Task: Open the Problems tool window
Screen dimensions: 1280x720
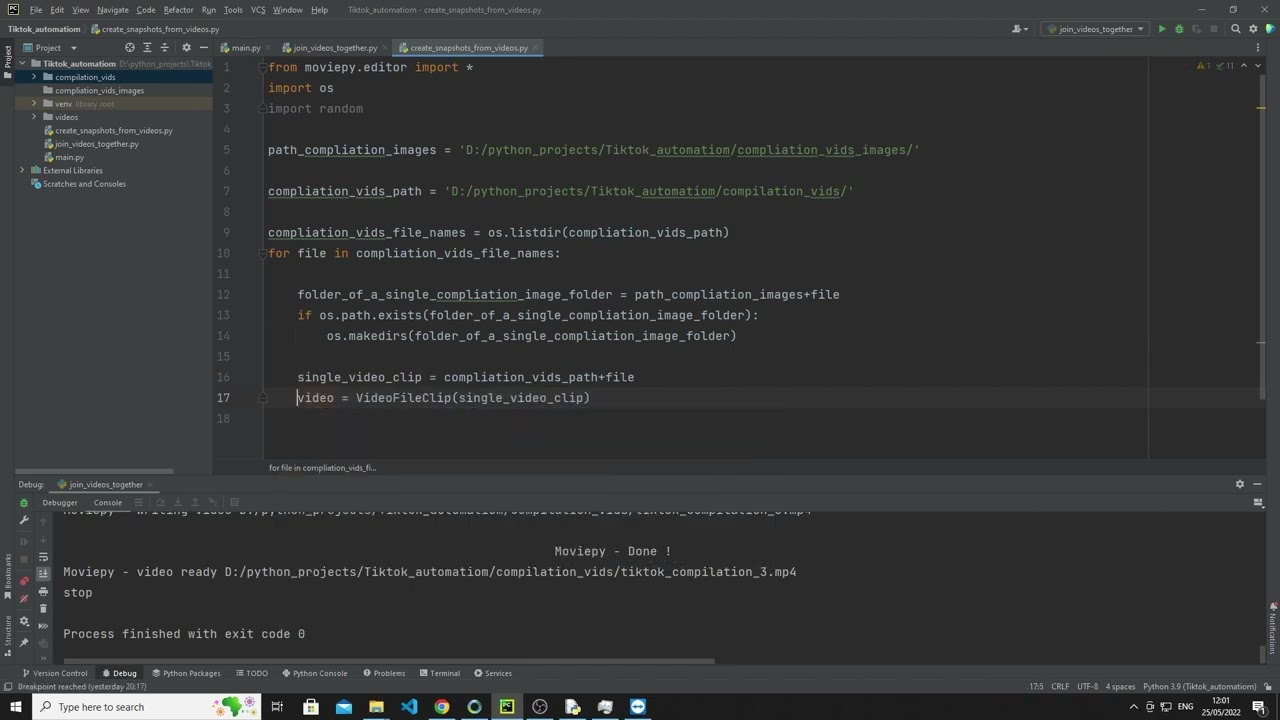Action: click(x=384, y=673)
